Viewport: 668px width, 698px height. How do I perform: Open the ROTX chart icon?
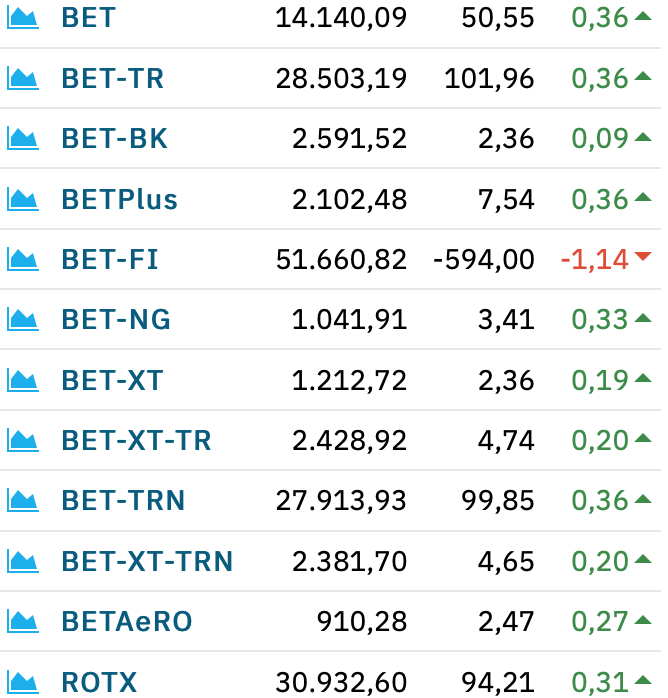click(23, 682)
